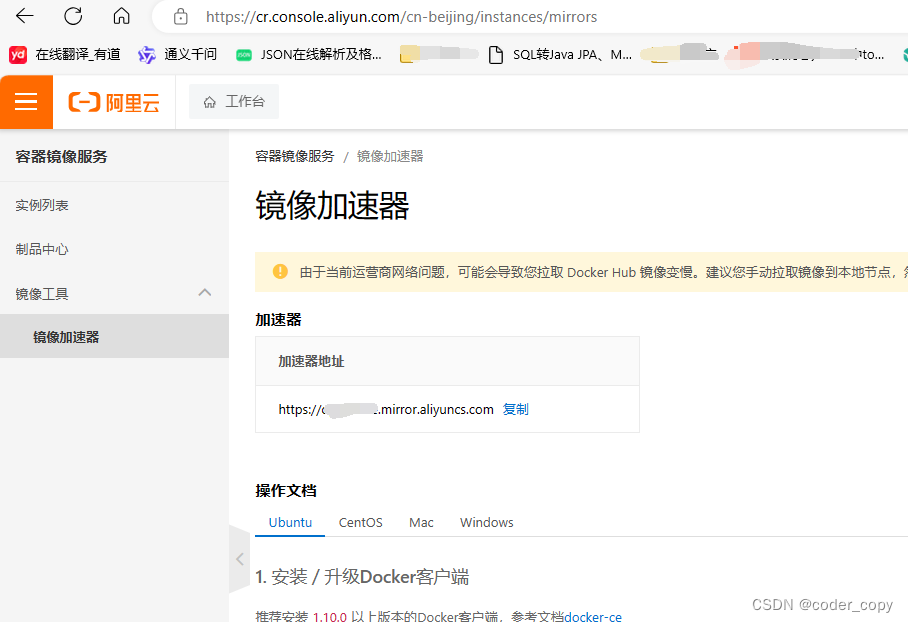908x622 pixels.
Task: Click the 操作文档 section heading
Action: pos(286,491)
